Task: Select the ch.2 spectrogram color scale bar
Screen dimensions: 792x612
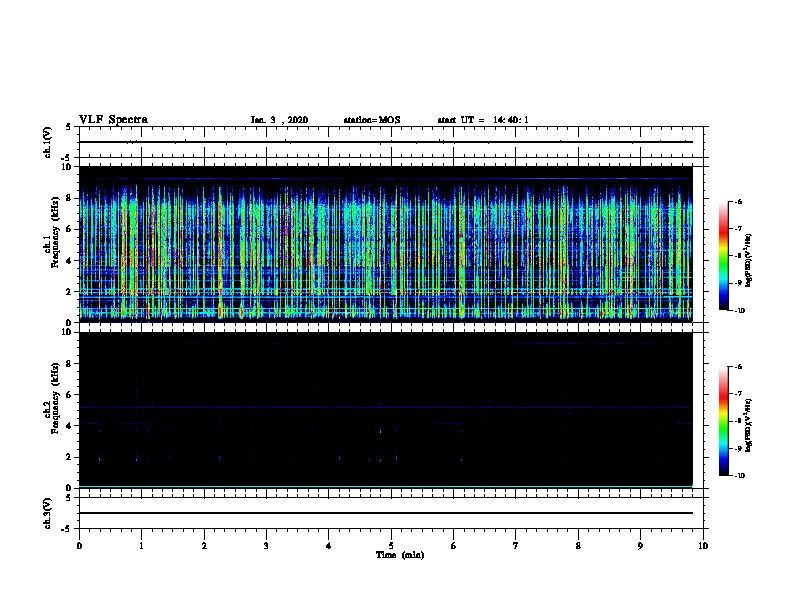Action: [x=723, y=421]
